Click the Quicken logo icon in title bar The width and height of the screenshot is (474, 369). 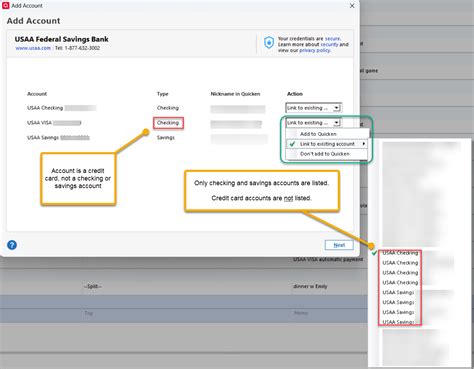point(5,5)
